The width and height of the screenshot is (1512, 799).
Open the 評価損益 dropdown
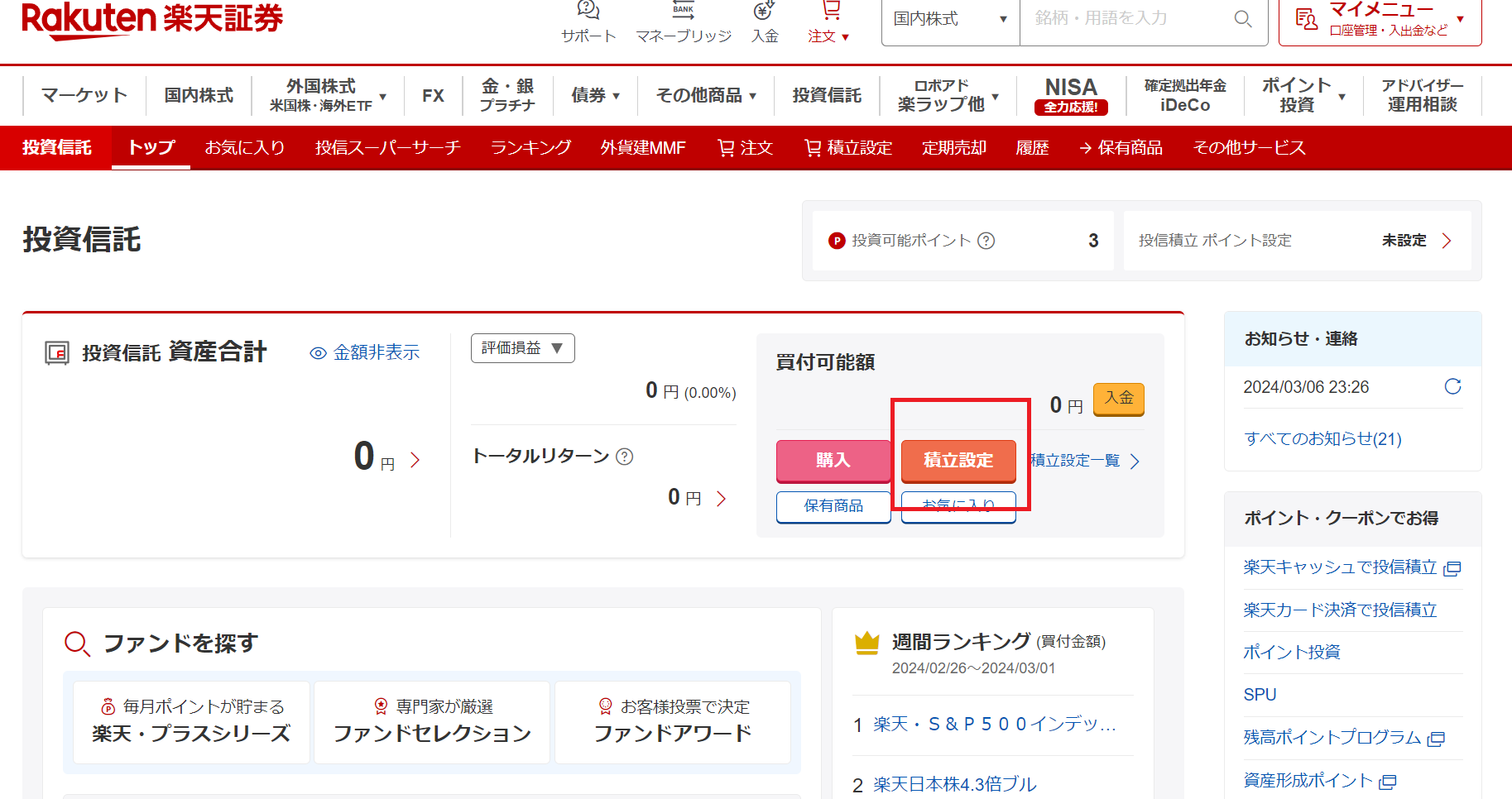522,348
